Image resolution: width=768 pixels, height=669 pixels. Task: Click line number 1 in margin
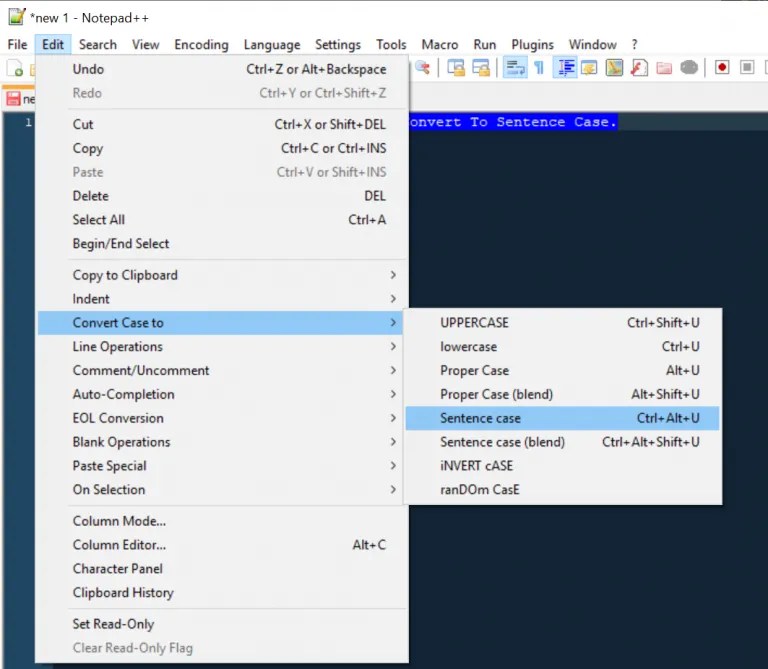click(x=28, y=122)
